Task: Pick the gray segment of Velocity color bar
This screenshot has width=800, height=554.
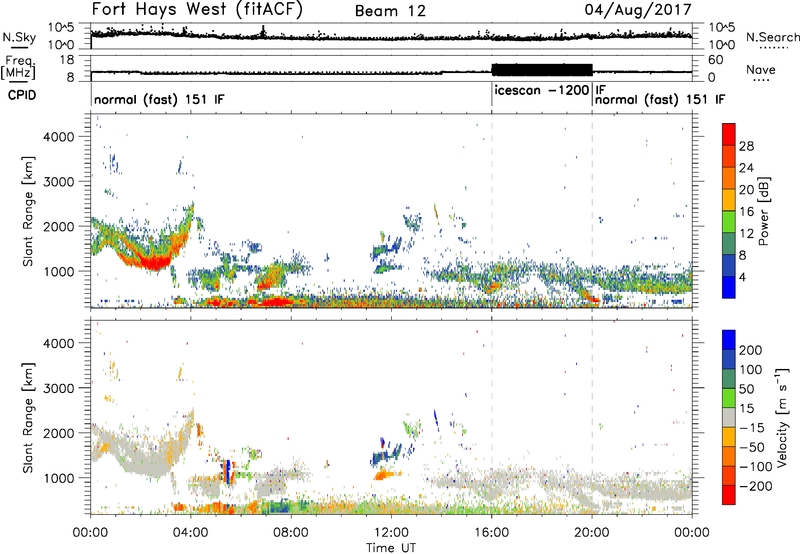Action: (x=729, y=417)
